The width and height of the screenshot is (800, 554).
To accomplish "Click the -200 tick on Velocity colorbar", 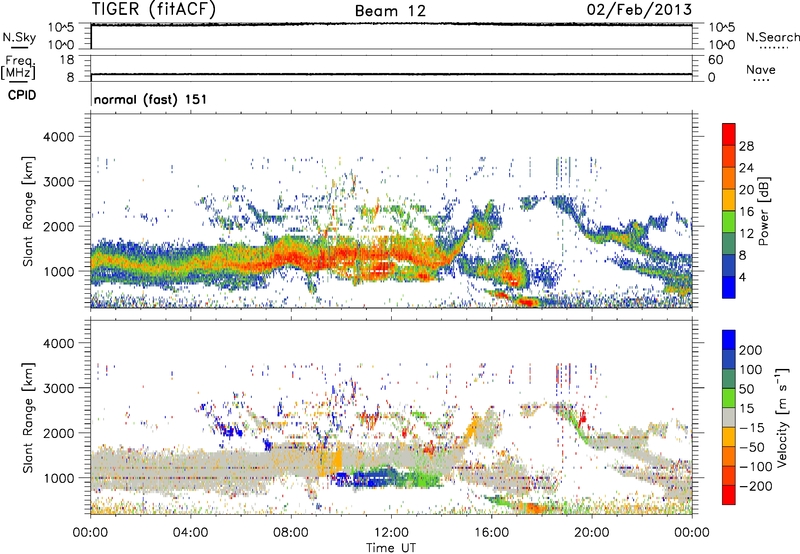I will 756,486.
